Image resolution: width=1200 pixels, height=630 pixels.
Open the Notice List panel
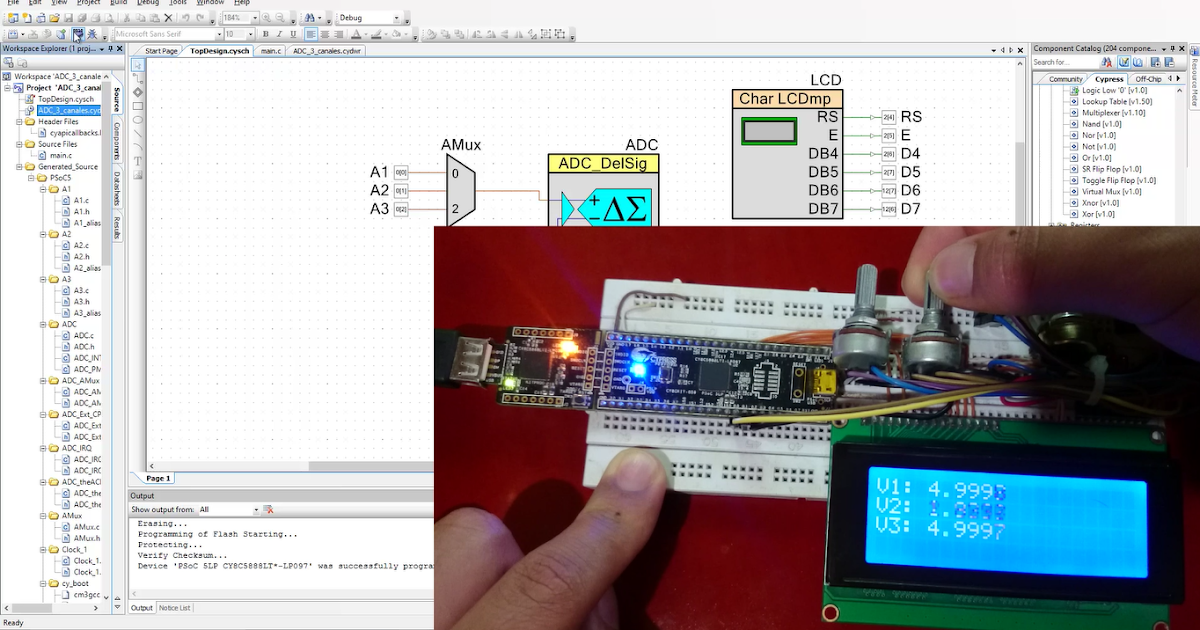pos(173,607)
